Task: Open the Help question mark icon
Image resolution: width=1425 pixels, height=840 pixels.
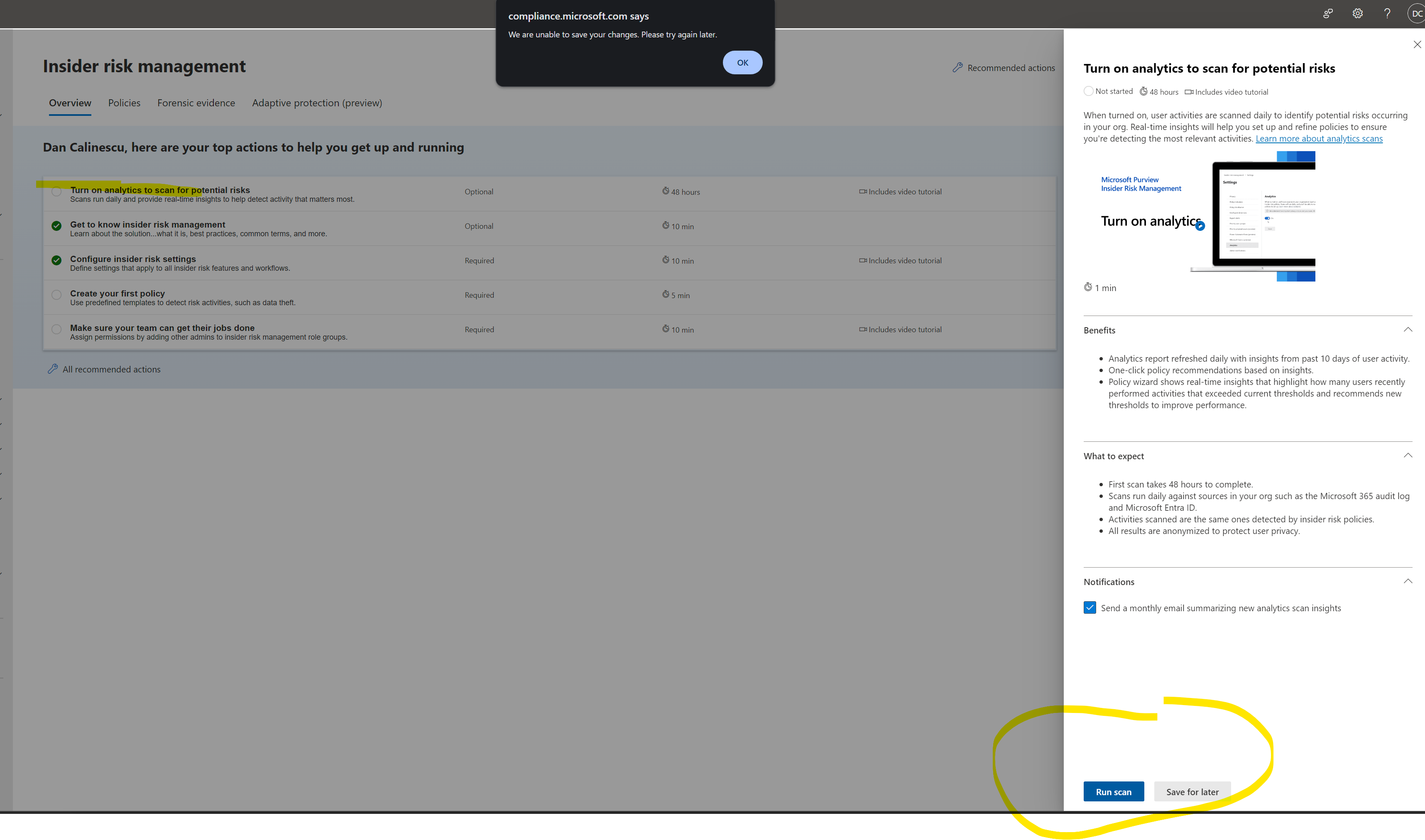Action: click(1387, 13)
